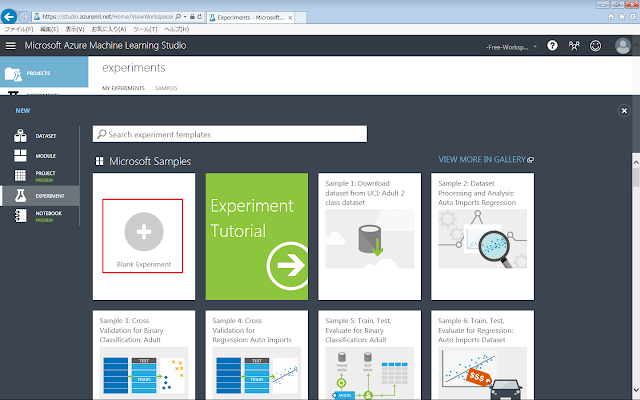Screen dimensions: 640x400
Task: Close the Experiments browser tab
Action: tap(290, 18)
